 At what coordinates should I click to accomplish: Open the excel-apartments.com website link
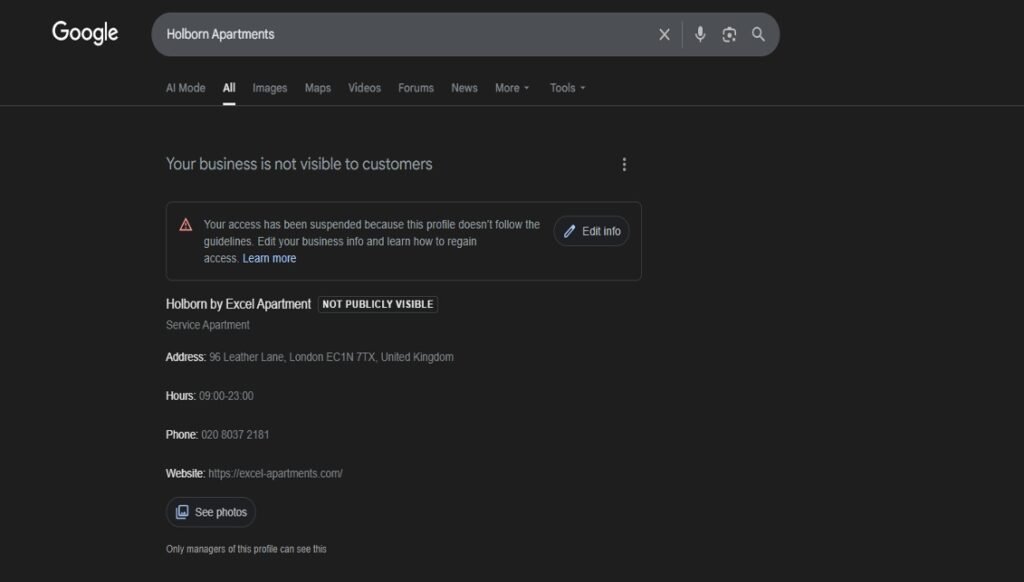275,473
